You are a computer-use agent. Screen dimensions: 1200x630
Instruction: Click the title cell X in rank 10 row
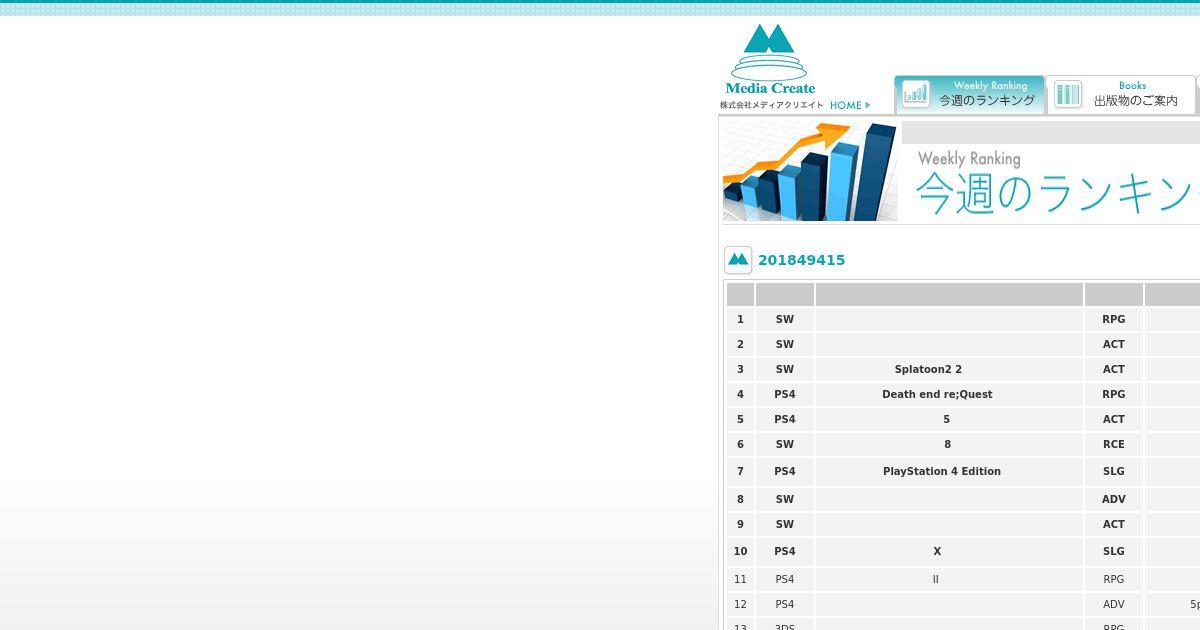(949, 551)
